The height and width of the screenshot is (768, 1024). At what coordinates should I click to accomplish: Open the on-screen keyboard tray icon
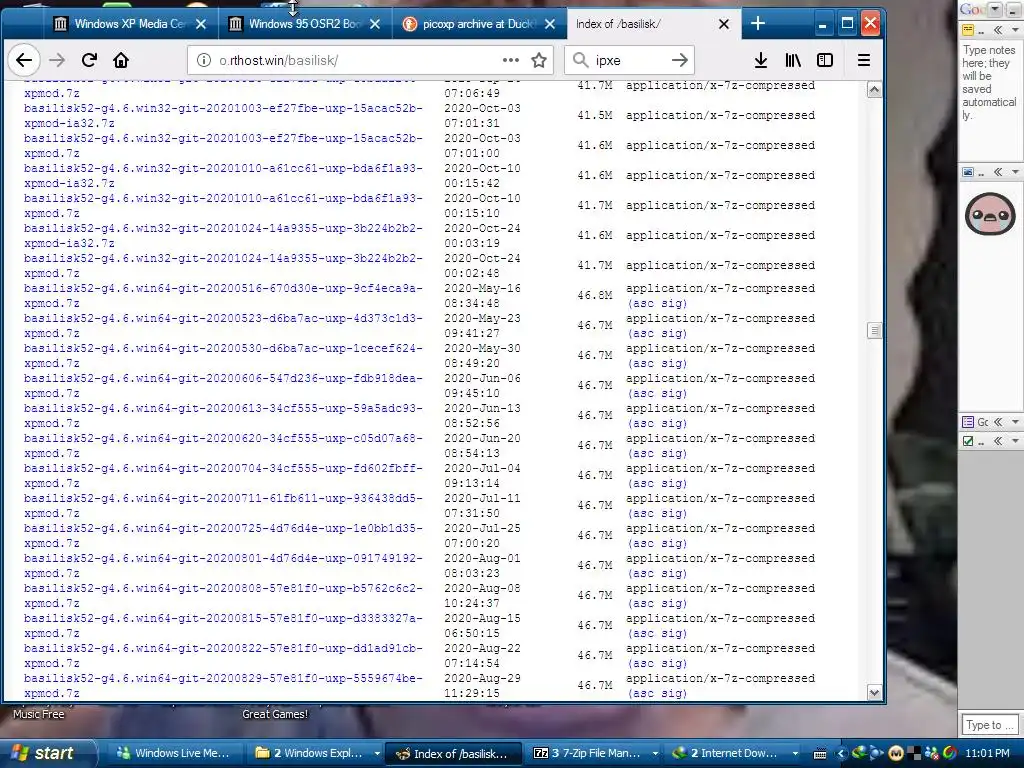click(x=820, y=754)
